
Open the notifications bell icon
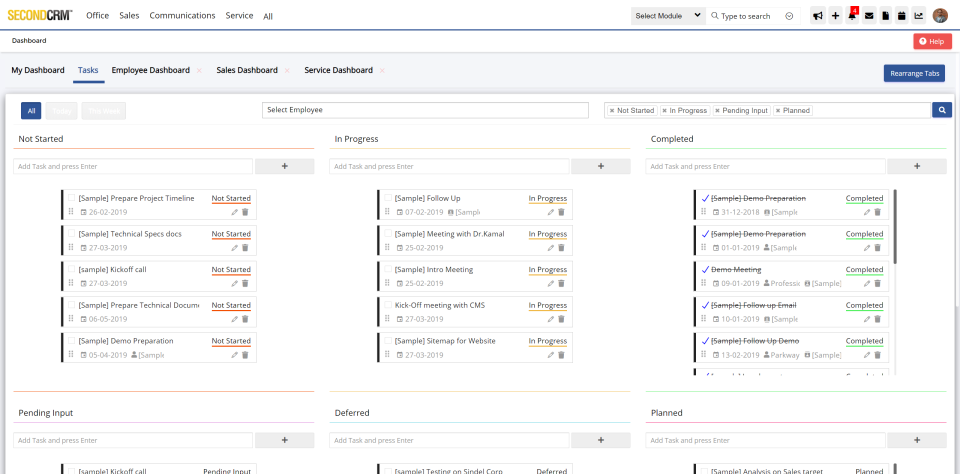point(852,16)
